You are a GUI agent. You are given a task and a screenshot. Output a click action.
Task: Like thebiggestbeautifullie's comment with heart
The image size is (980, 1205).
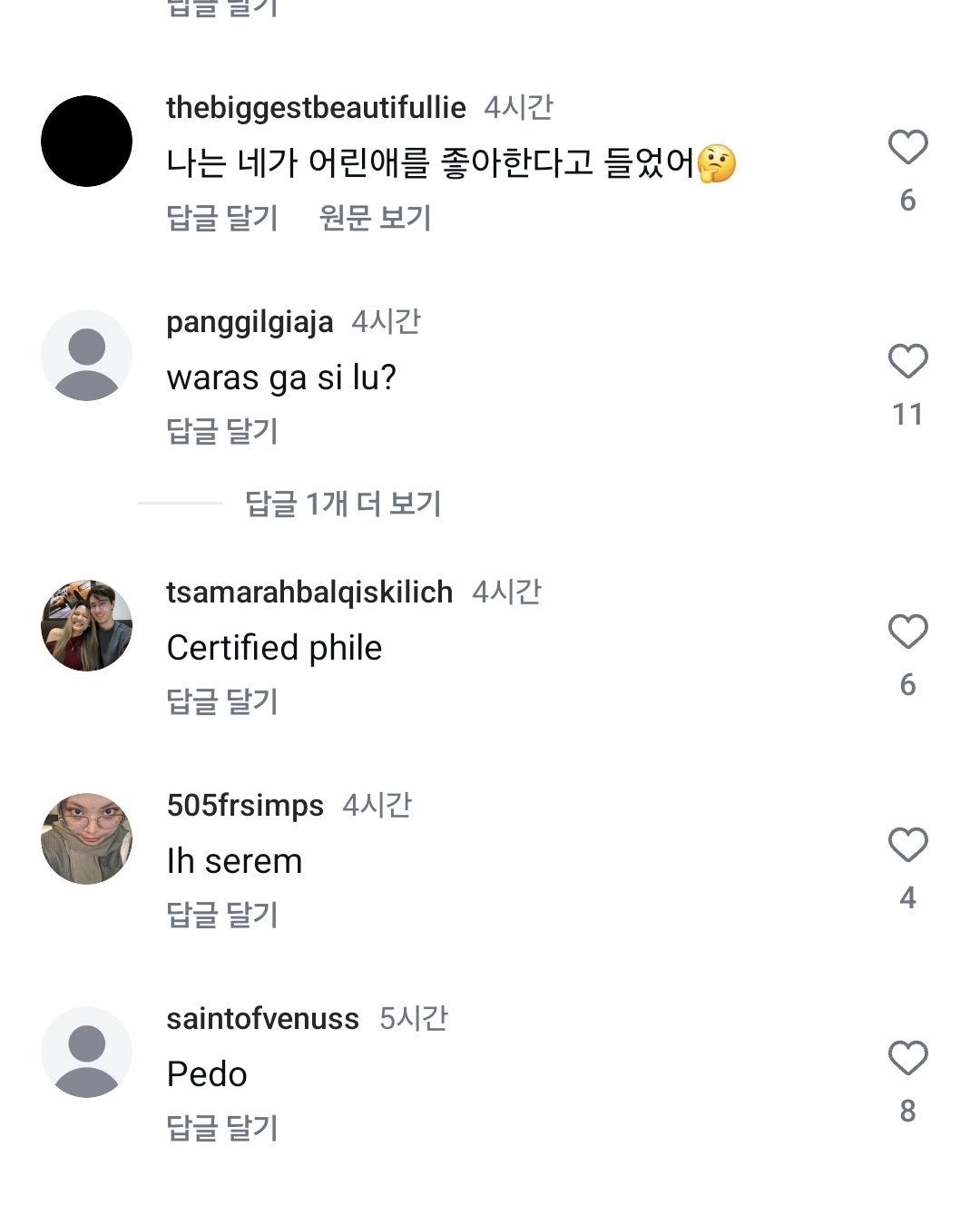(907, 147)
